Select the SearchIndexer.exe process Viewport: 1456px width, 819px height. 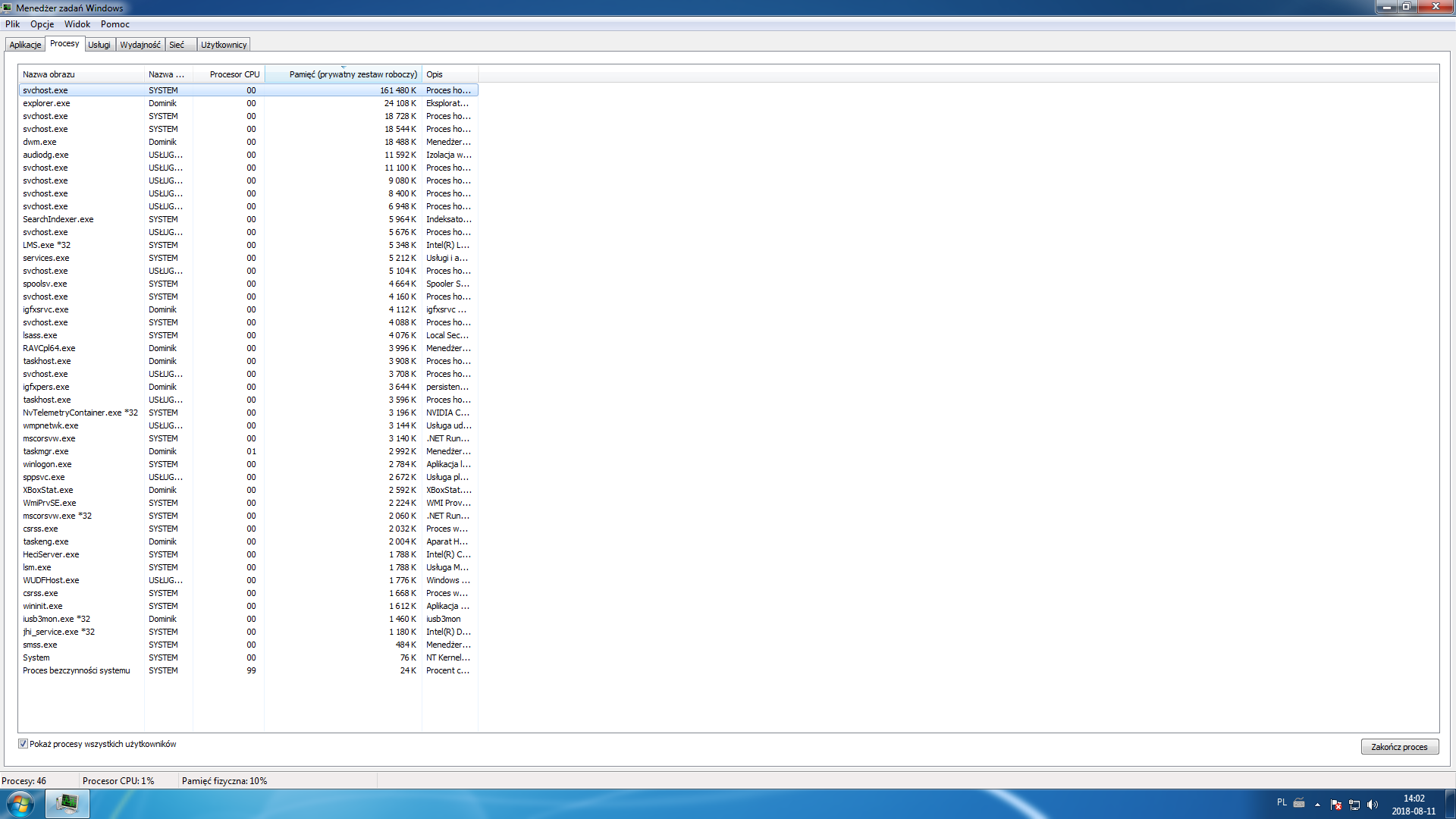click(x=248, y=219)
